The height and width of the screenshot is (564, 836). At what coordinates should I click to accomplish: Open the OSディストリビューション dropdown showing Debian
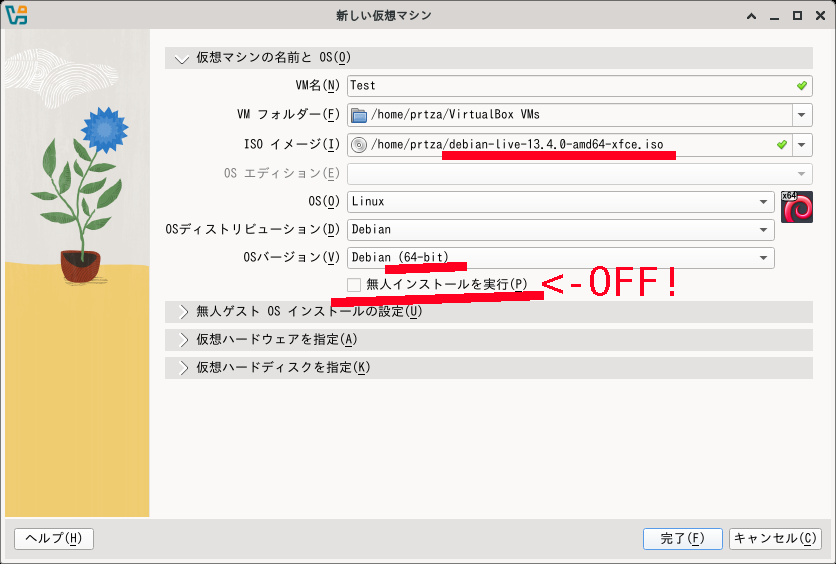(560, 230)
